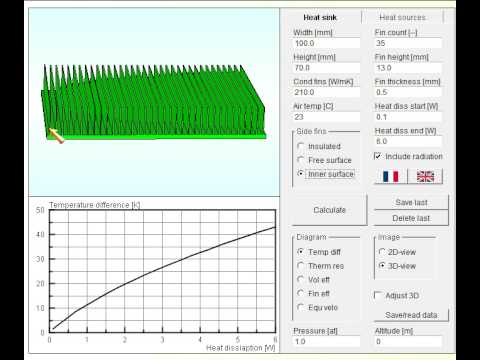Switch to the Heat sink tab

(320, 17)
